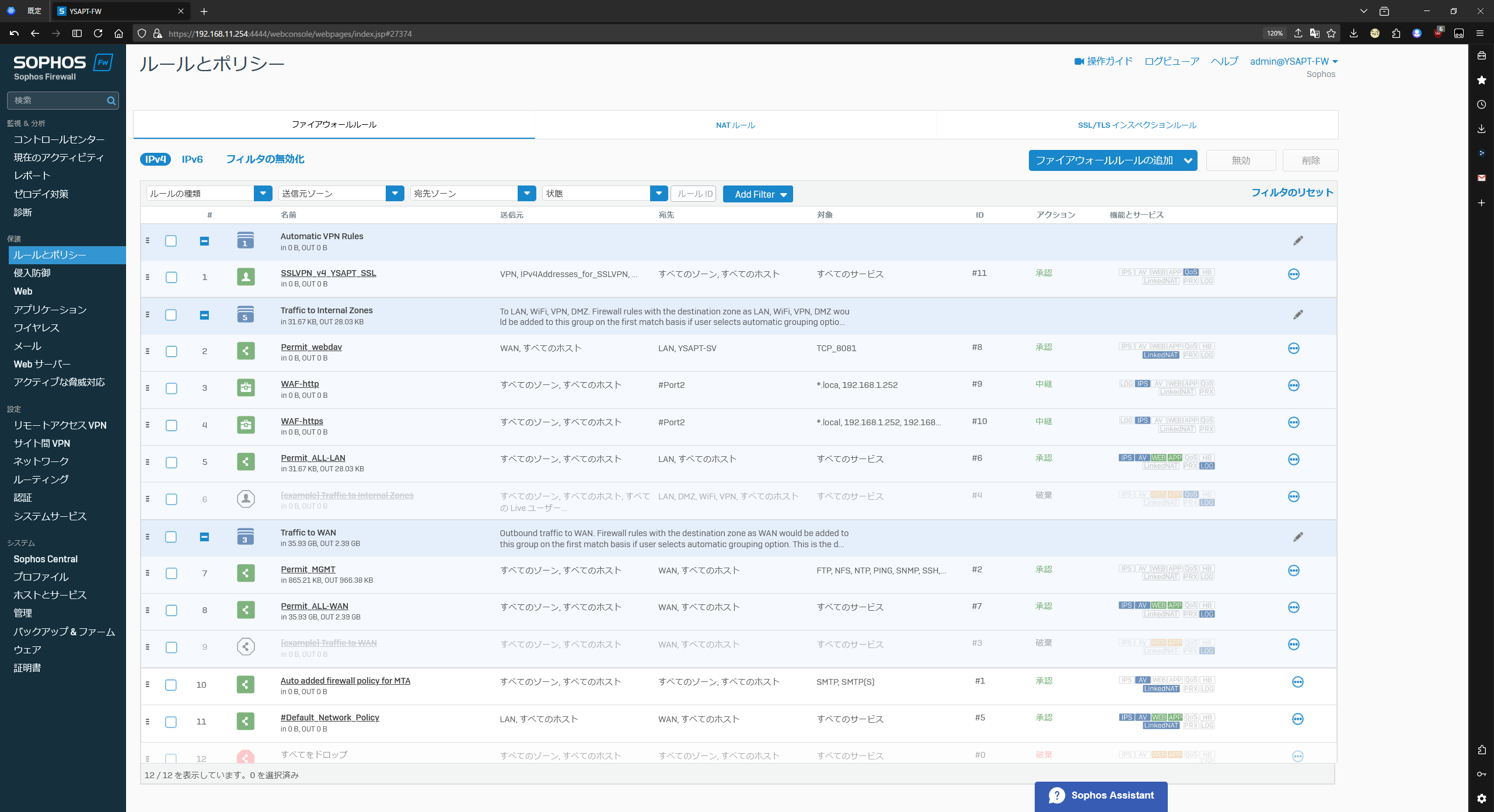Switch to NAT ルール tab
Viewport: 1494px width, 812px height.
(735, 125)
